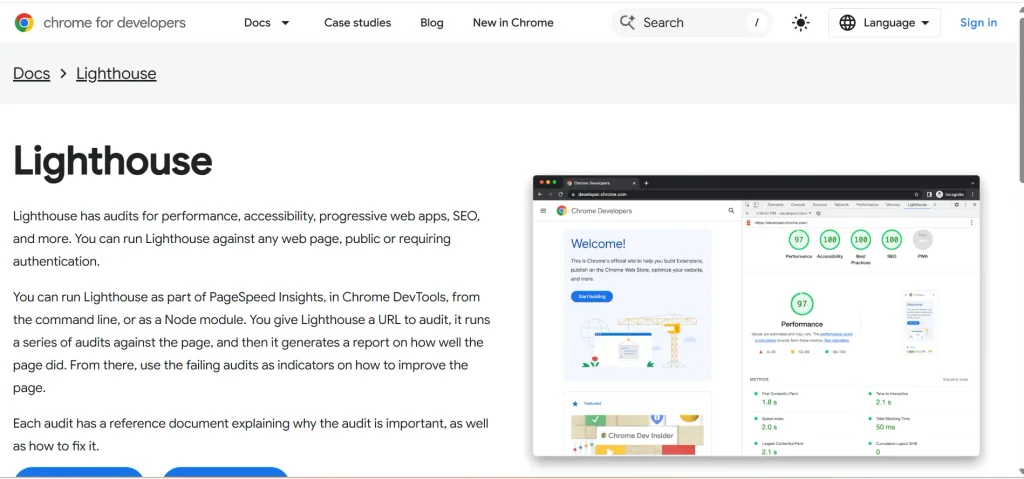
Task: Go to the Blog page
Action: click(x=432, y=23)
